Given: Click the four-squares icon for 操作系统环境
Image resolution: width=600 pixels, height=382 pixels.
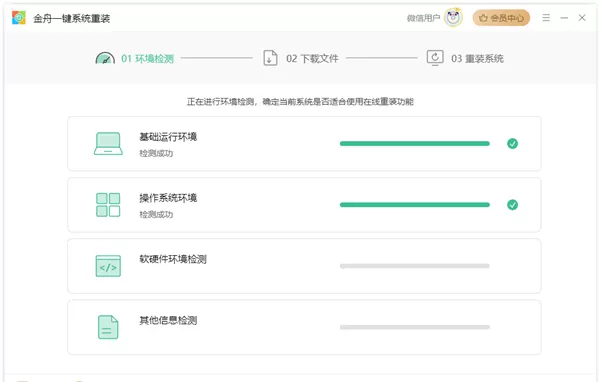Looking at the screenshot, I should (108, 205).
